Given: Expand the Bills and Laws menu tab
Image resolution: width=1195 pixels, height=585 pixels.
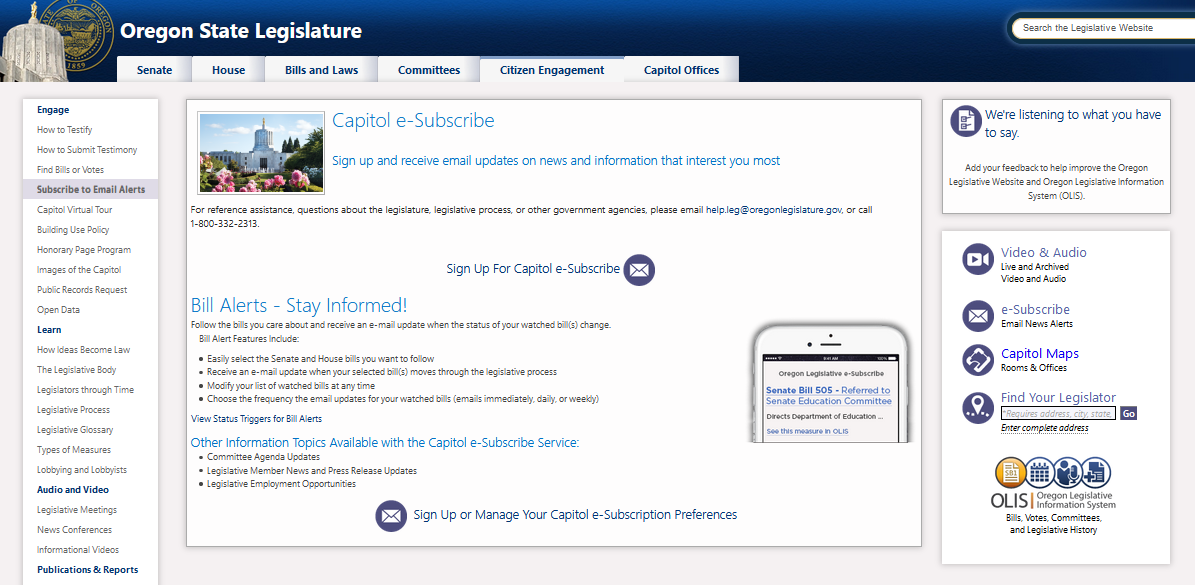Looking at the screenshot, I should (x=321, y=70).
